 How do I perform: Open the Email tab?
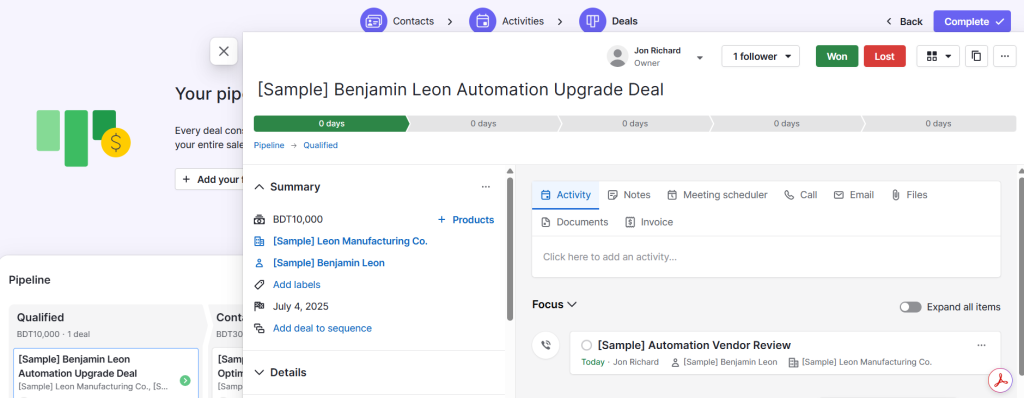pyautogui.click(x=854, y=195)
